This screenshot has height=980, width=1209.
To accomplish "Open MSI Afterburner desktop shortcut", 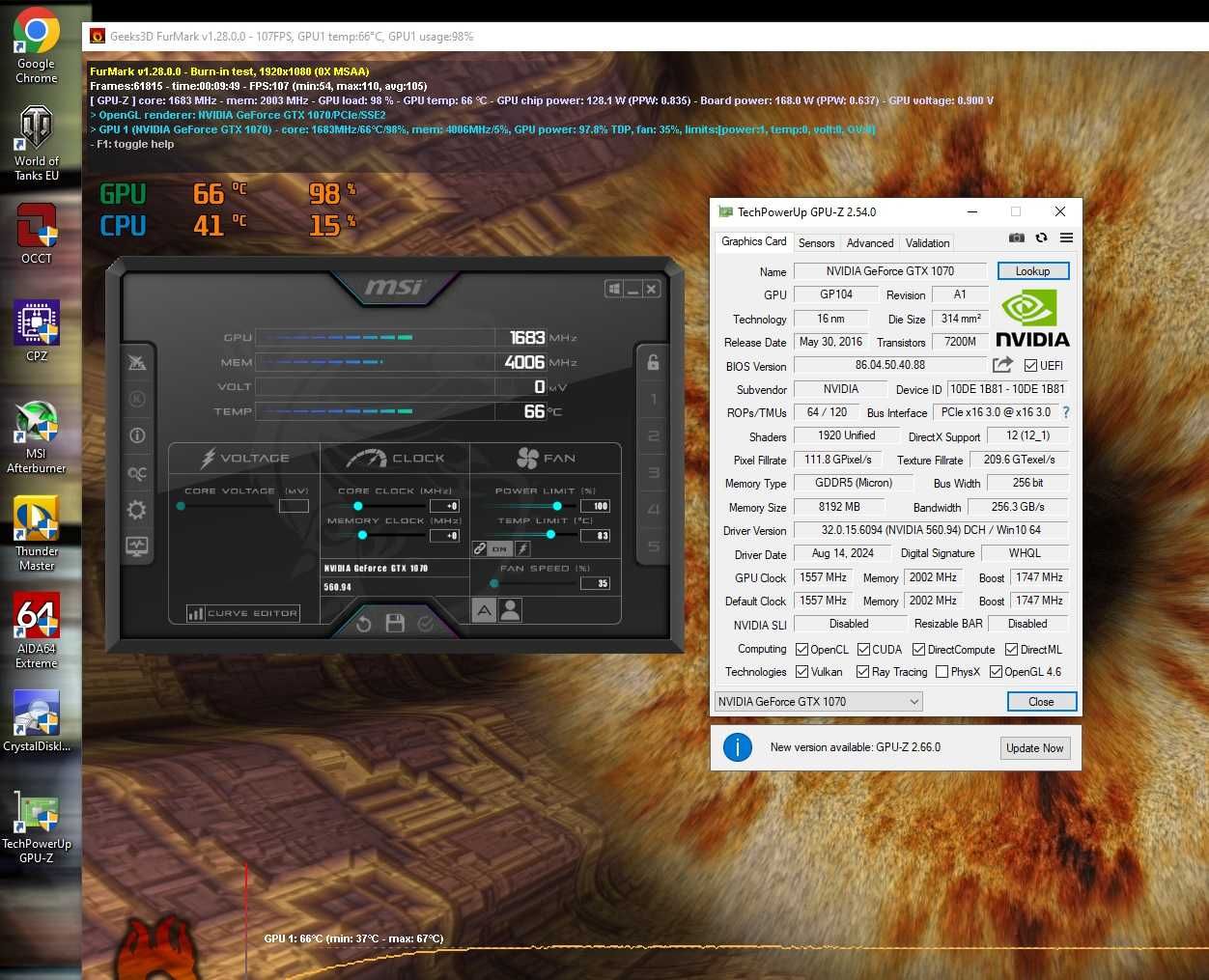I will point(37,436).
